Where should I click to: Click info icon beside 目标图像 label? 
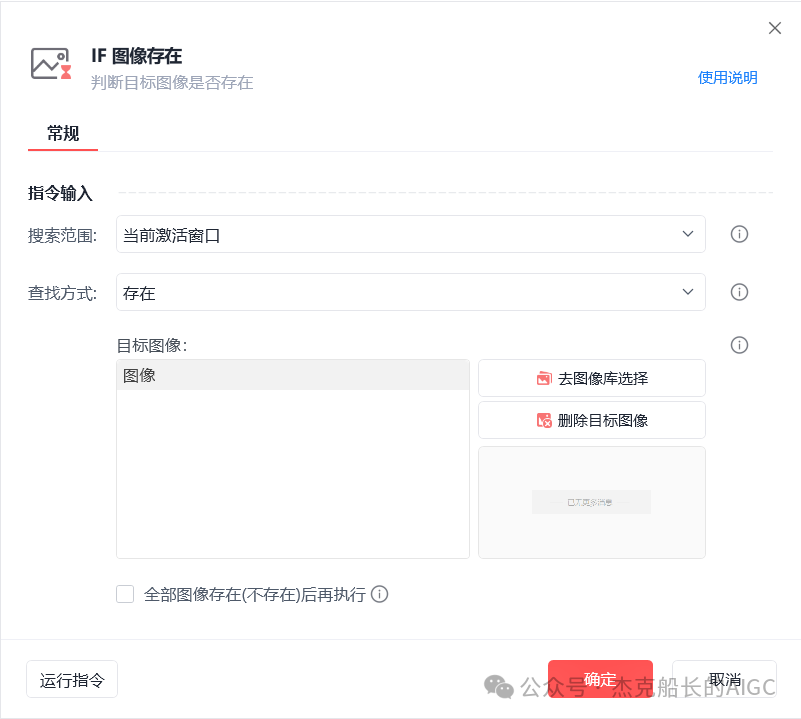pos(739,345)
